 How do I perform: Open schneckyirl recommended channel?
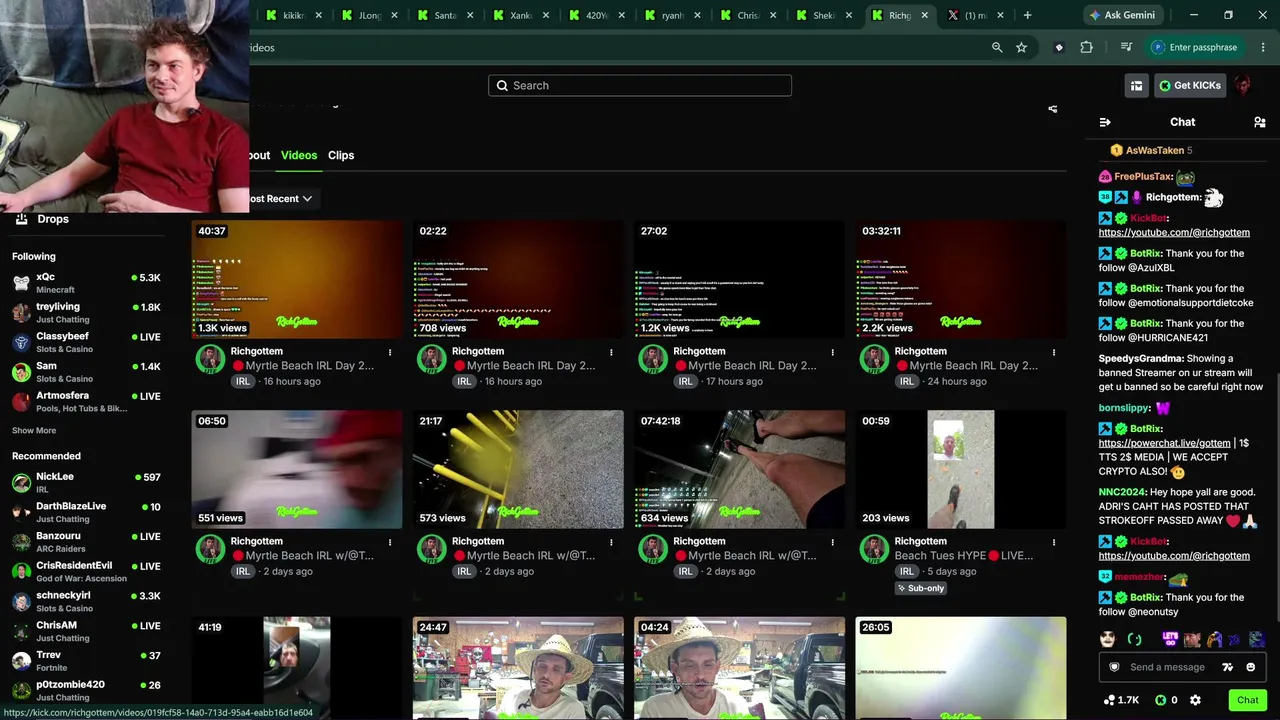(86, 601)
